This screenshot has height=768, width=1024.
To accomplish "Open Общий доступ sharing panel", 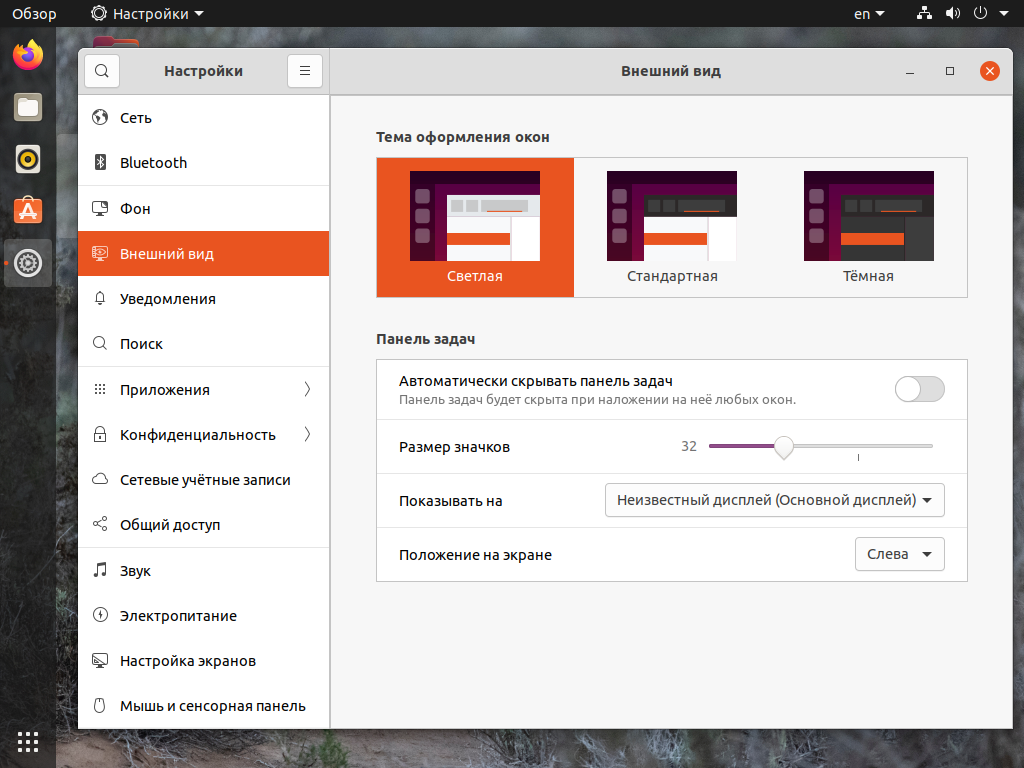I will click(x=203, y=524).
